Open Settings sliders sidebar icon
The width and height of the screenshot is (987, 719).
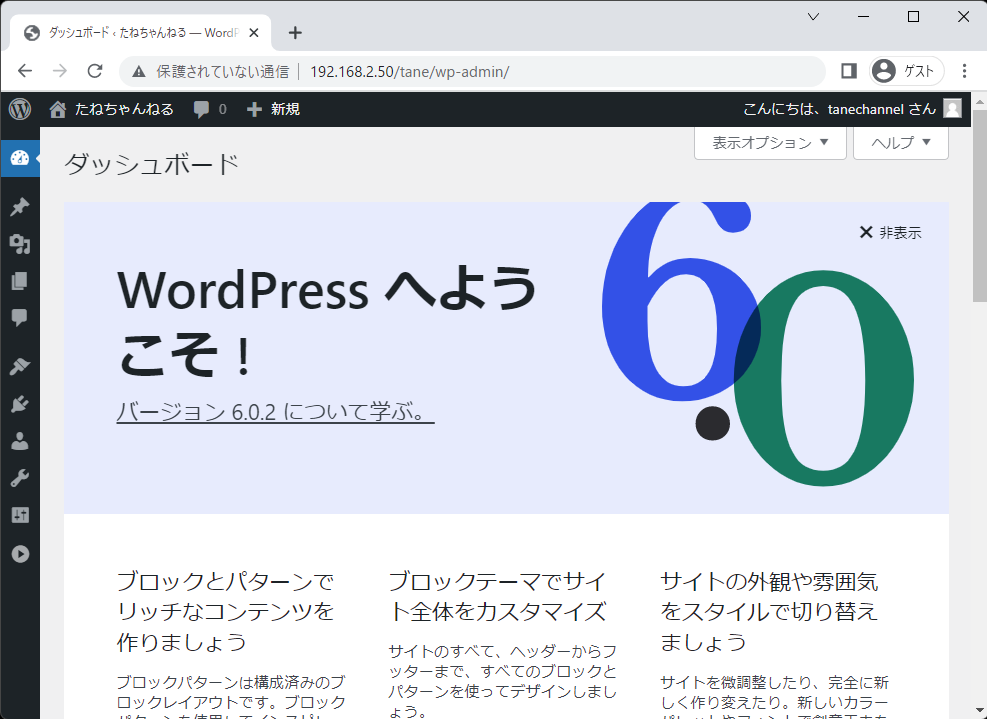coord(20,515)
